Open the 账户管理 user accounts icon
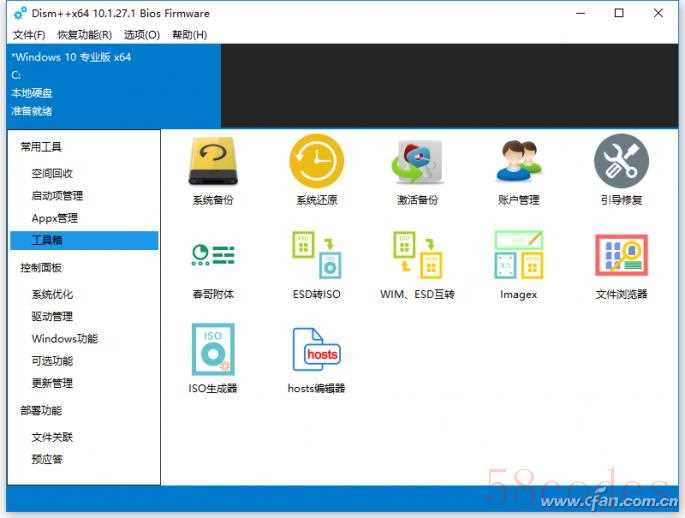Screen dimensions: 685x518 point(519,161)
